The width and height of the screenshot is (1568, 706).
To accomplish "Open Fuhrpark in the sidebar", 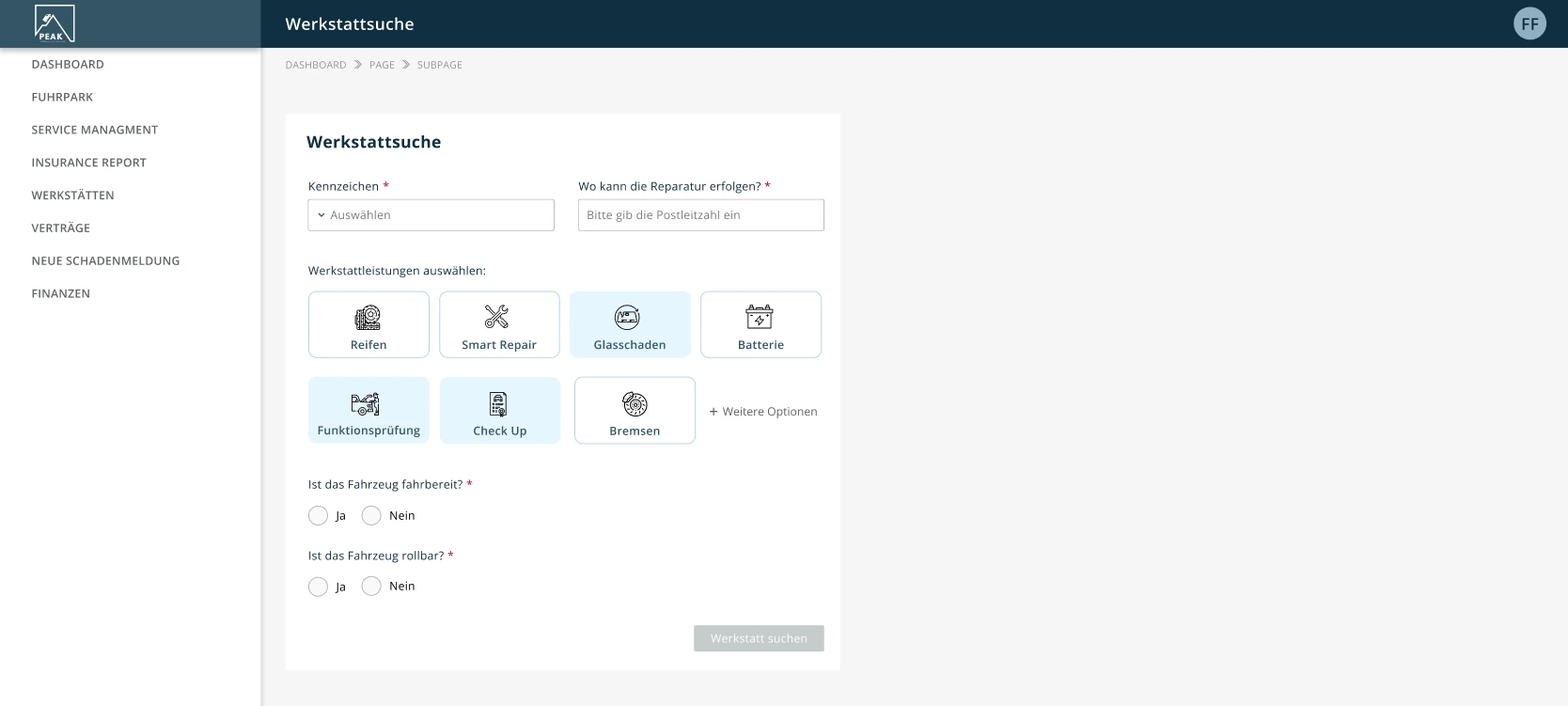I will point(62,97).
